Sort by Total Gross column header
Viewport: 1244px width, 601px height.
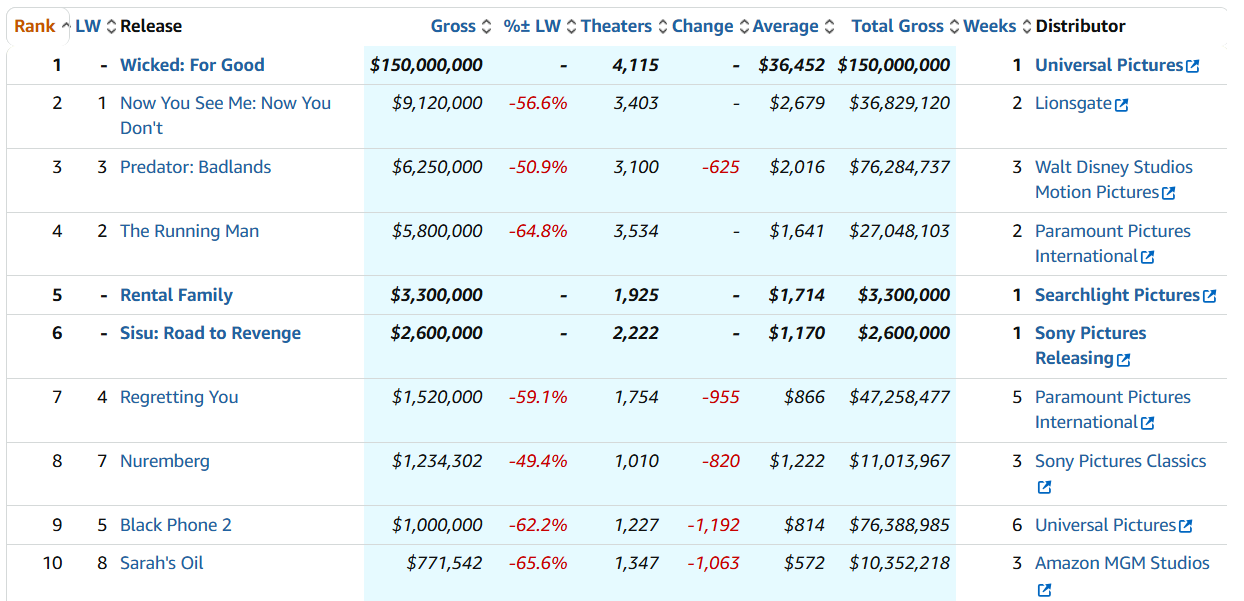[x=897, y=26]
